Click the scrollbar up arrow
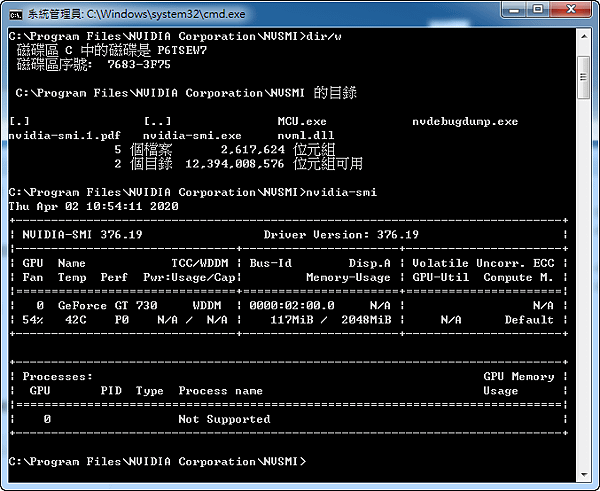 click(x=584, y=36)
